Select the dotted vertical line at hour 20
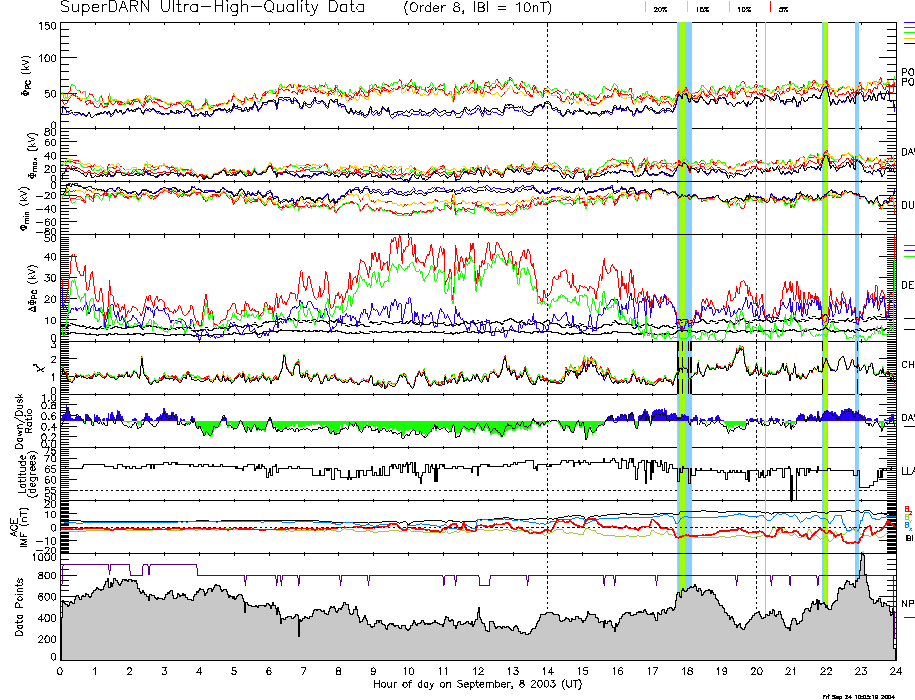The image size is (915, 700). pos(756,300)
